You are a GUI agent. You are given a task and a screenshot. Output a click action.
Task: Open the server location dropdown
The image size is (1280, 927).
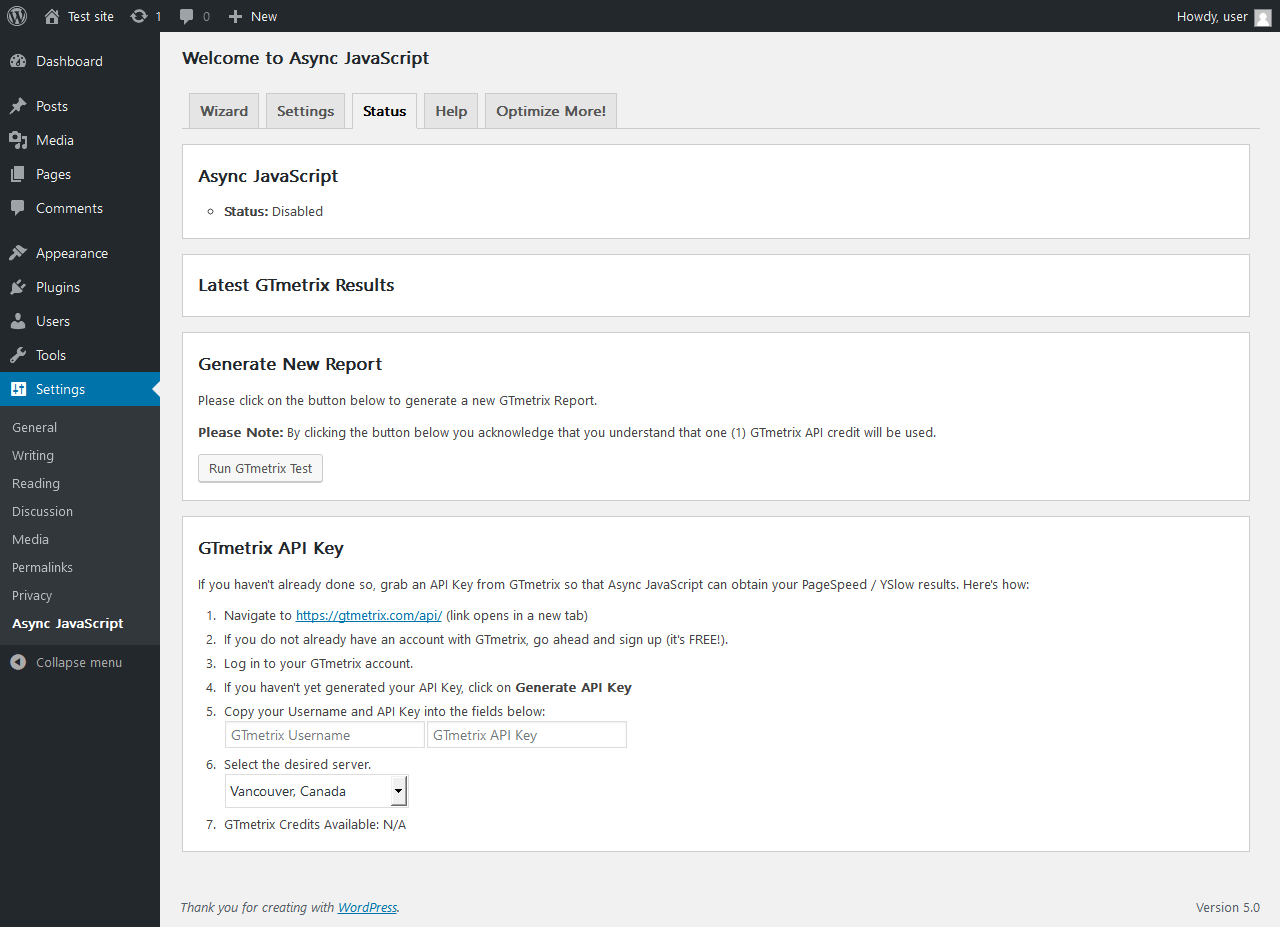coord(316,791)
